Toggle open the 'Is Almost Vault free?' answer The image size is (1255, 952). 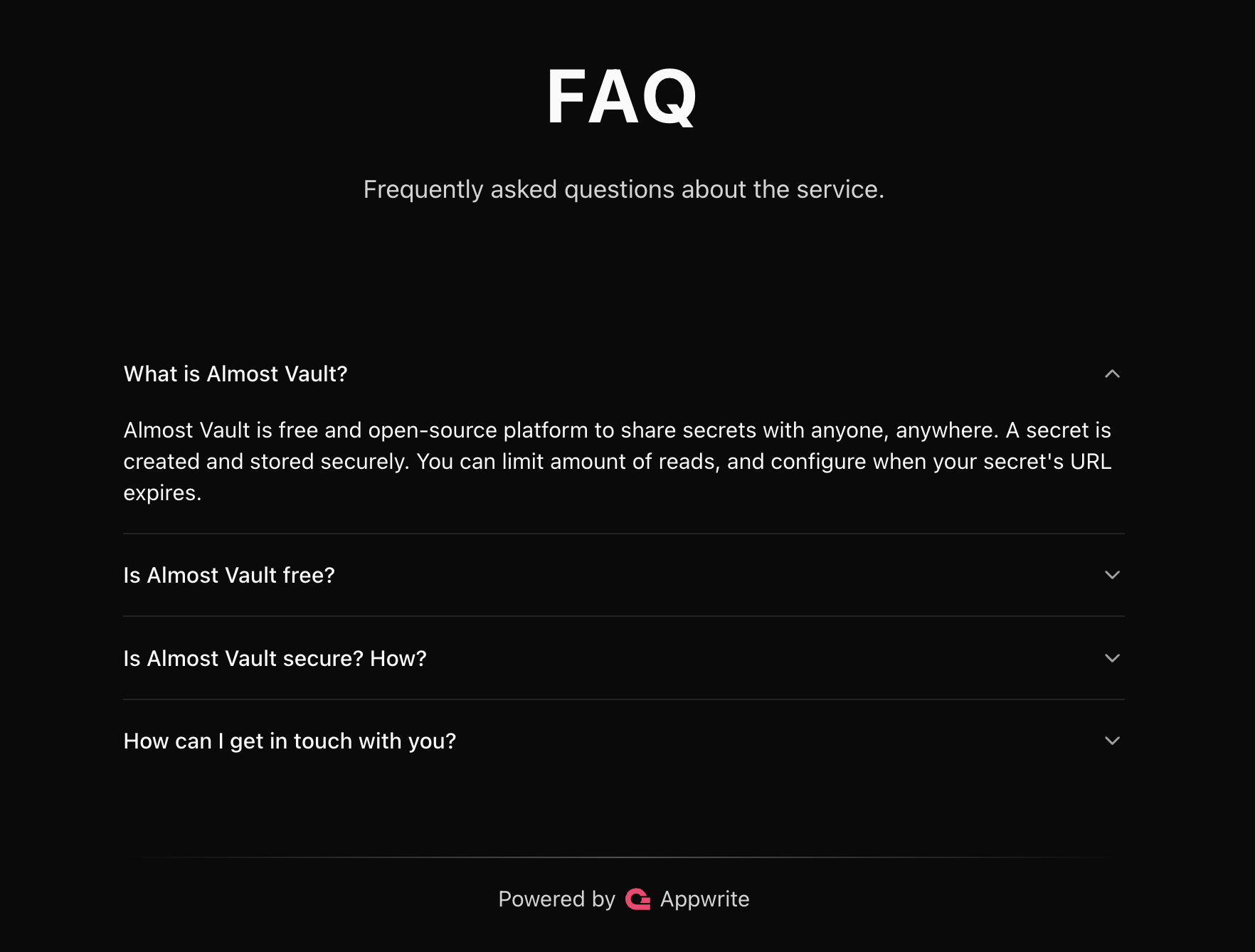click(229, 575)
